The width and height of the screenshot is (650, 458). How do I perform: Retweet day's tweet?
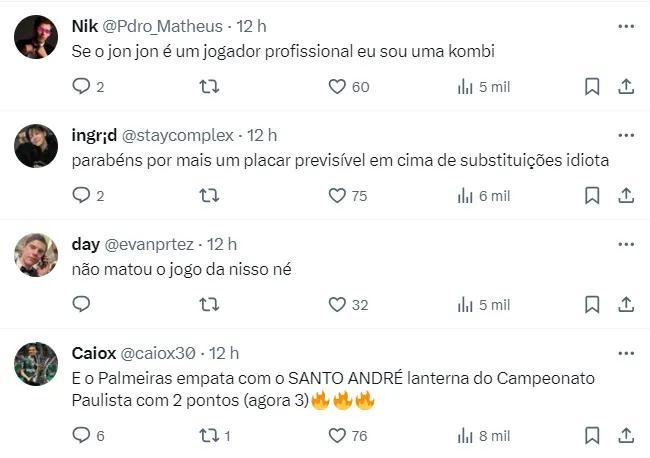(210, 305)
